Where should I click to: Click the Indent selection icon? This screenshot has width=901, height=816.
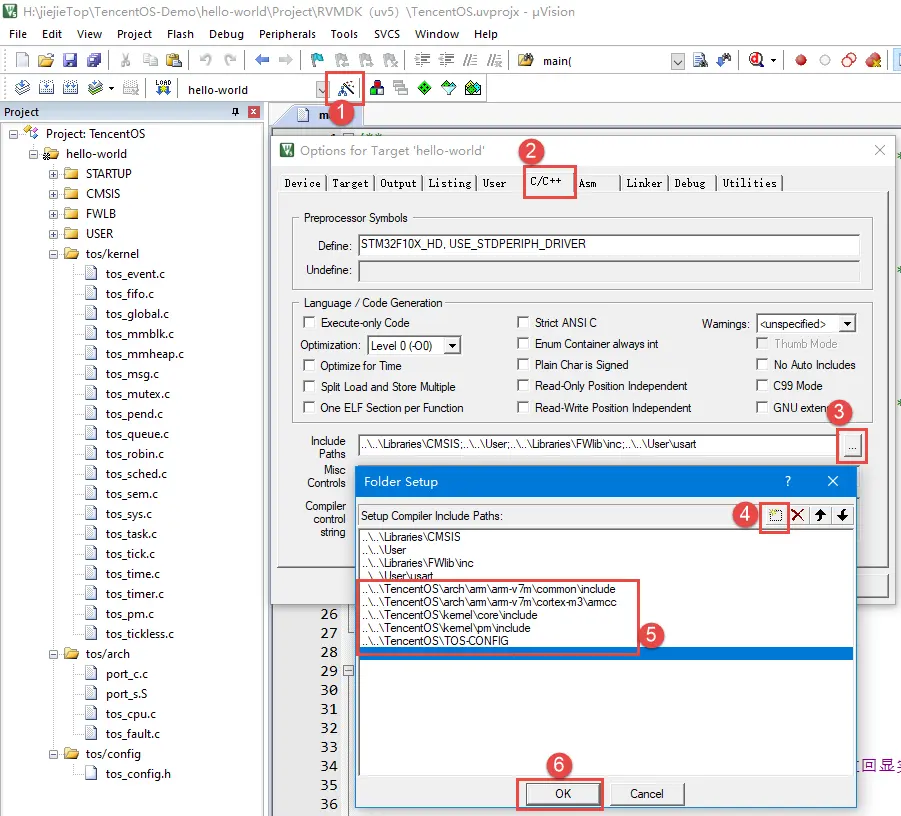[x=422, y=60]
